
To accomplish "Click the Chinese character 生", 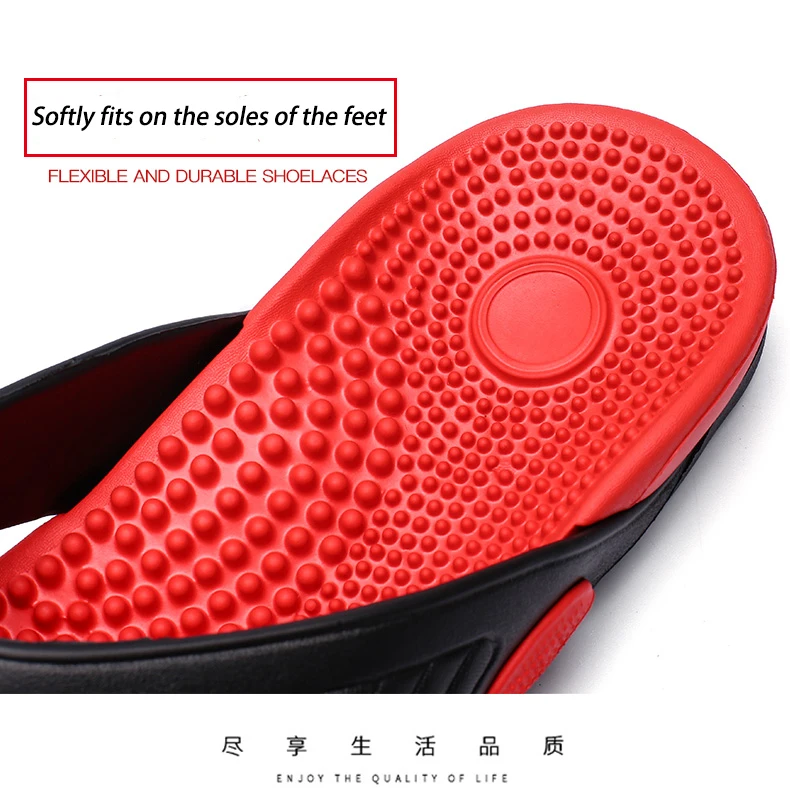I will pos(361,746).
